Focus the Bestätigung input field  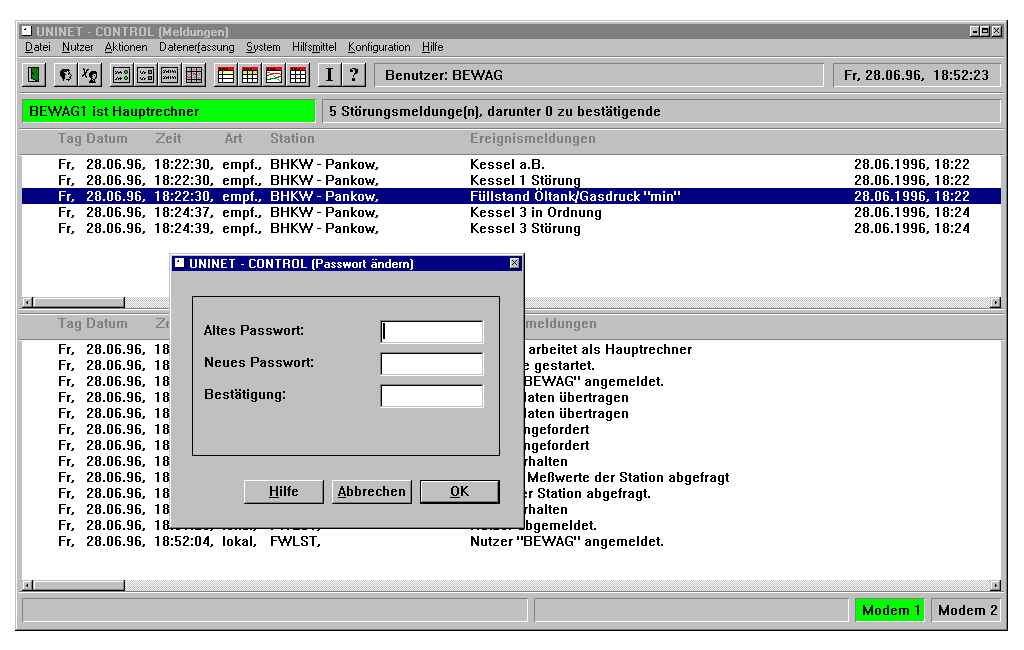pos(432,395)
